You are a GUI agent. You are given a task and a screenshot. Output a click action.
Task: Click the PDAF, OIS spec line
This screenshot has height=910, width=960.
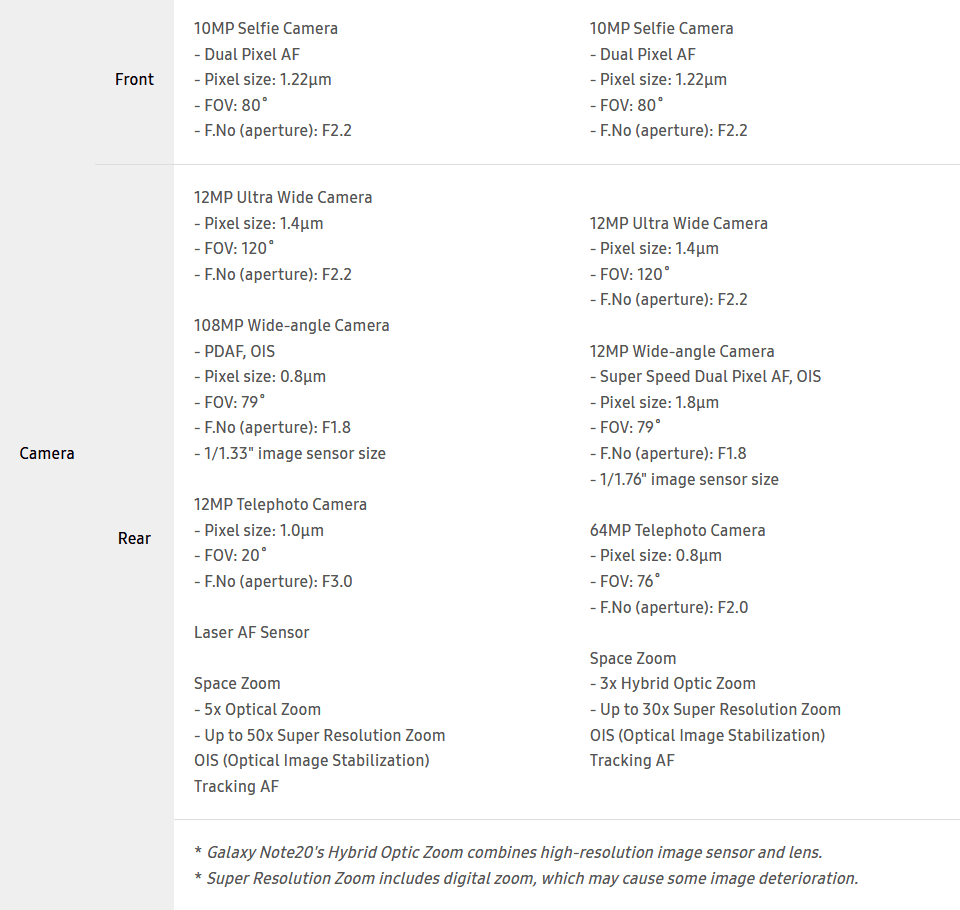pos(234,351)
